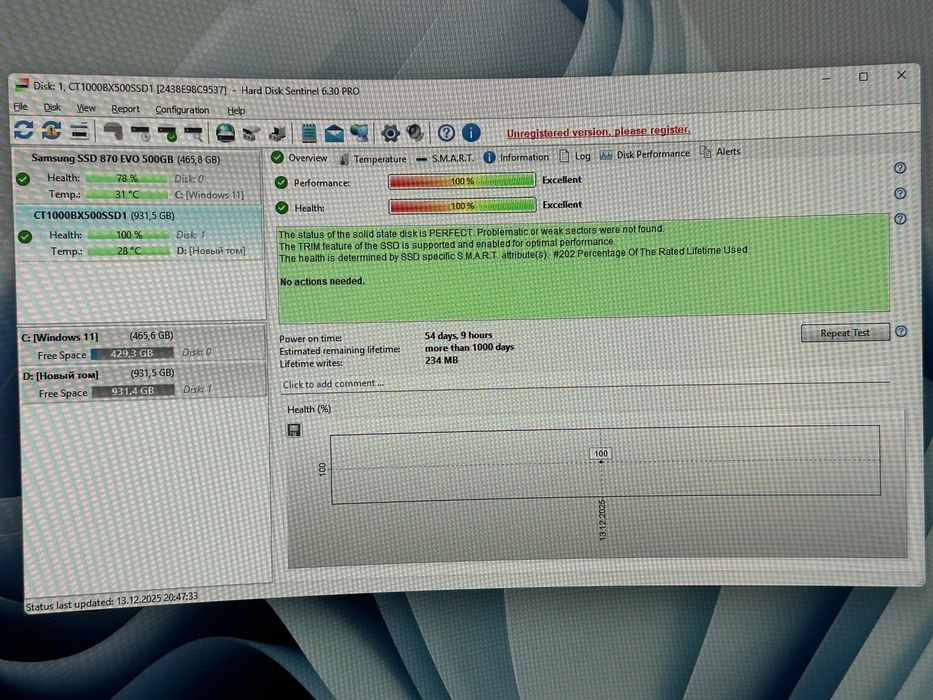Open help with the question mark toolbar icon
The height and width of the screenshot is (700, 933).
pos(446,133)
